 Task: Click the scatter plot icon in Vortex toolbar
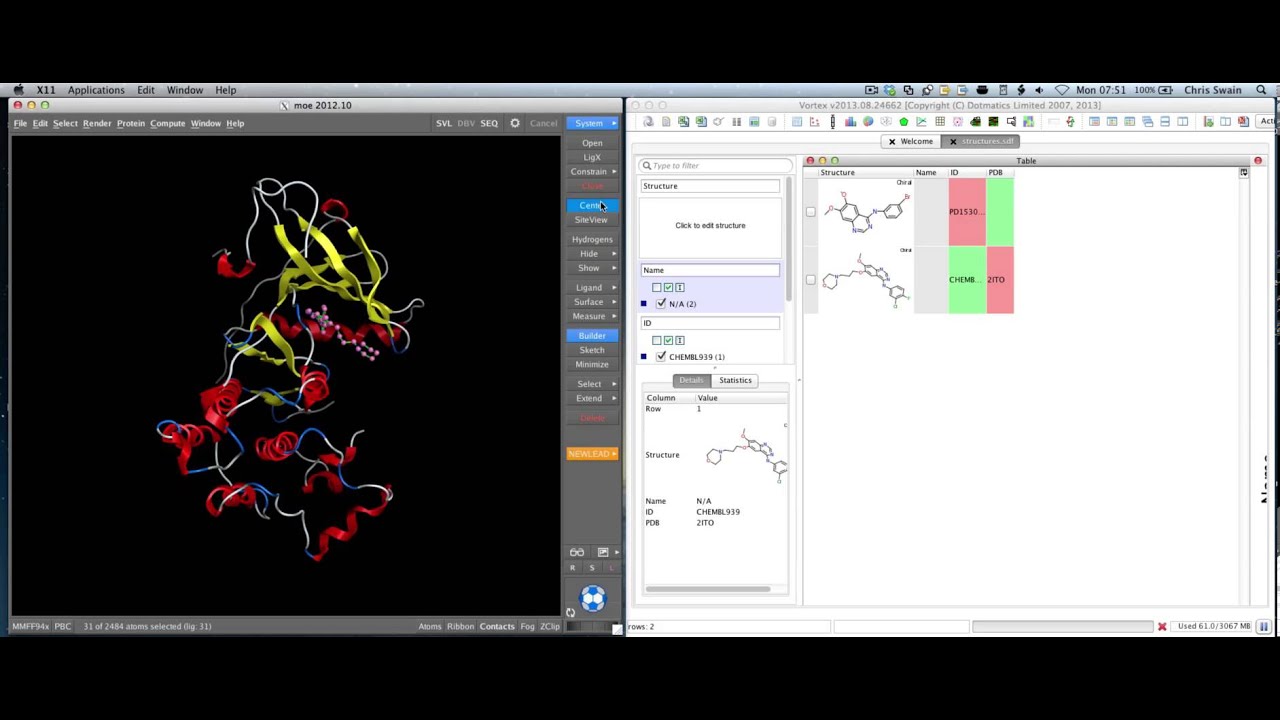tap(814, 122)
